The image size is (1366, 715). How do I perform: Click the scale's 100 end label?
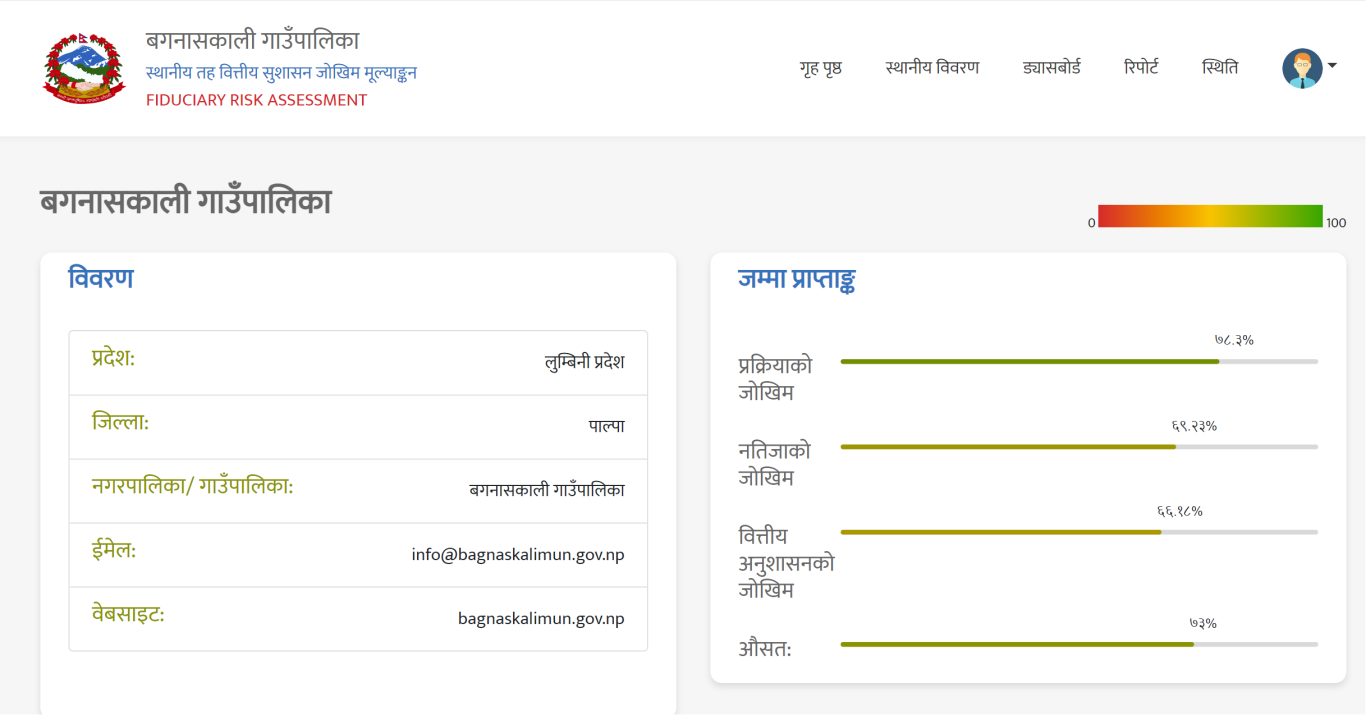[1336, 223]
